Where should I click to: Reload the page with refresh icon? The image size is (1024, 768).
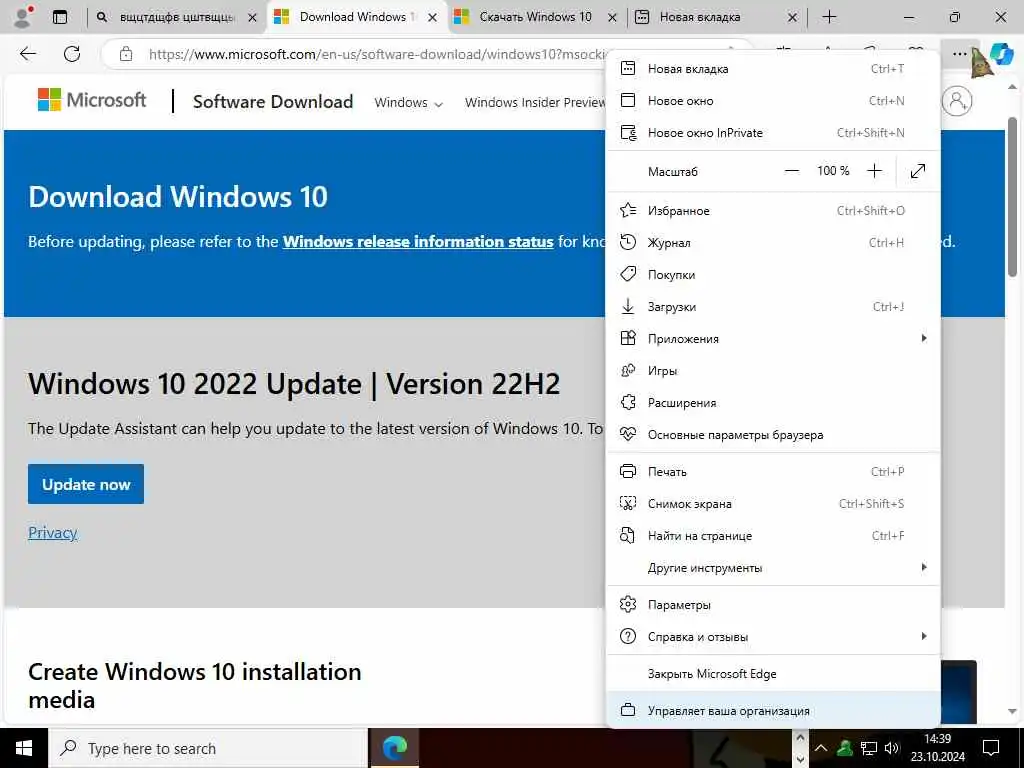click(x=72, y=54)
